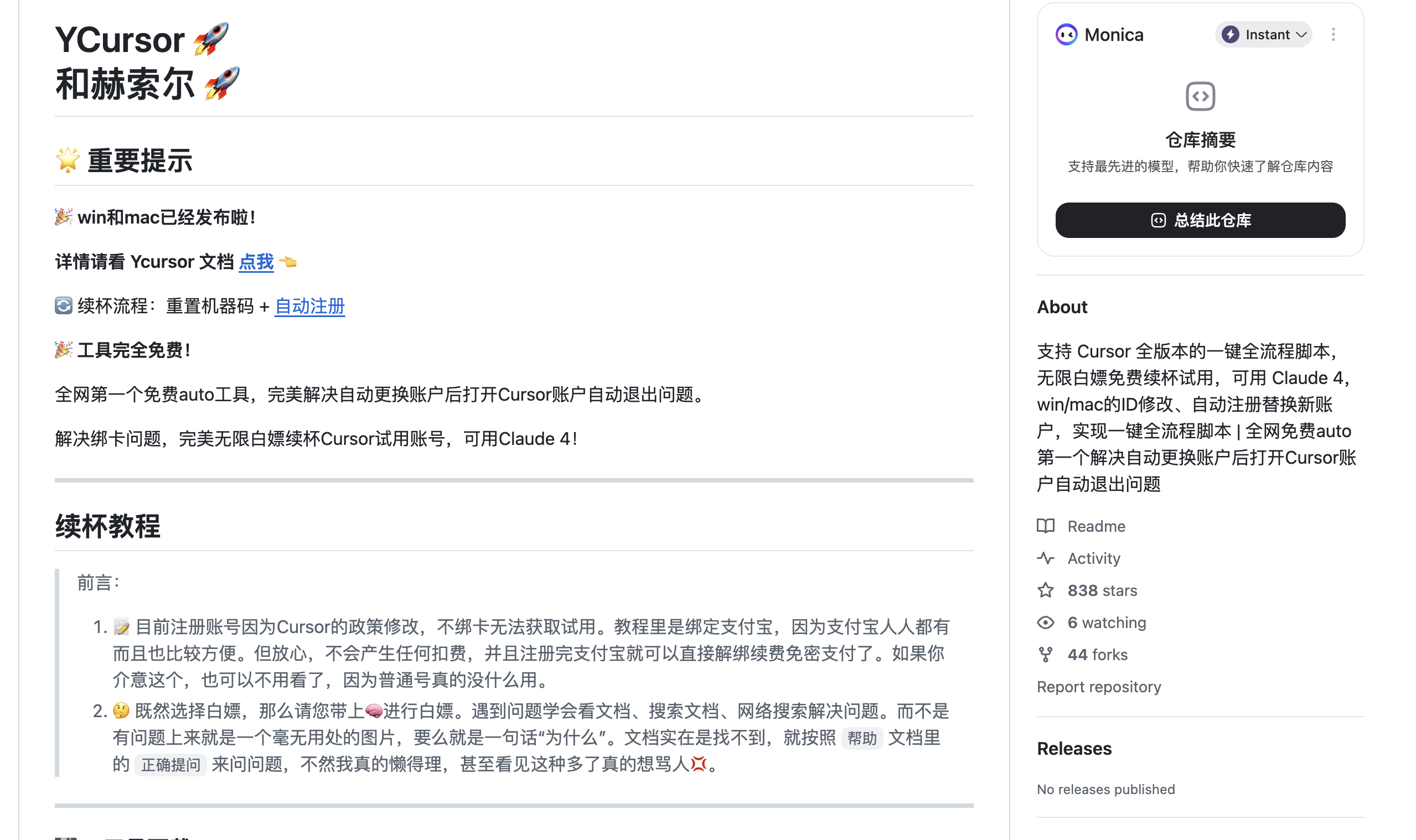1416x840 pixels.
Task: Open the 自动注册 link
Action: pos(309,306)
